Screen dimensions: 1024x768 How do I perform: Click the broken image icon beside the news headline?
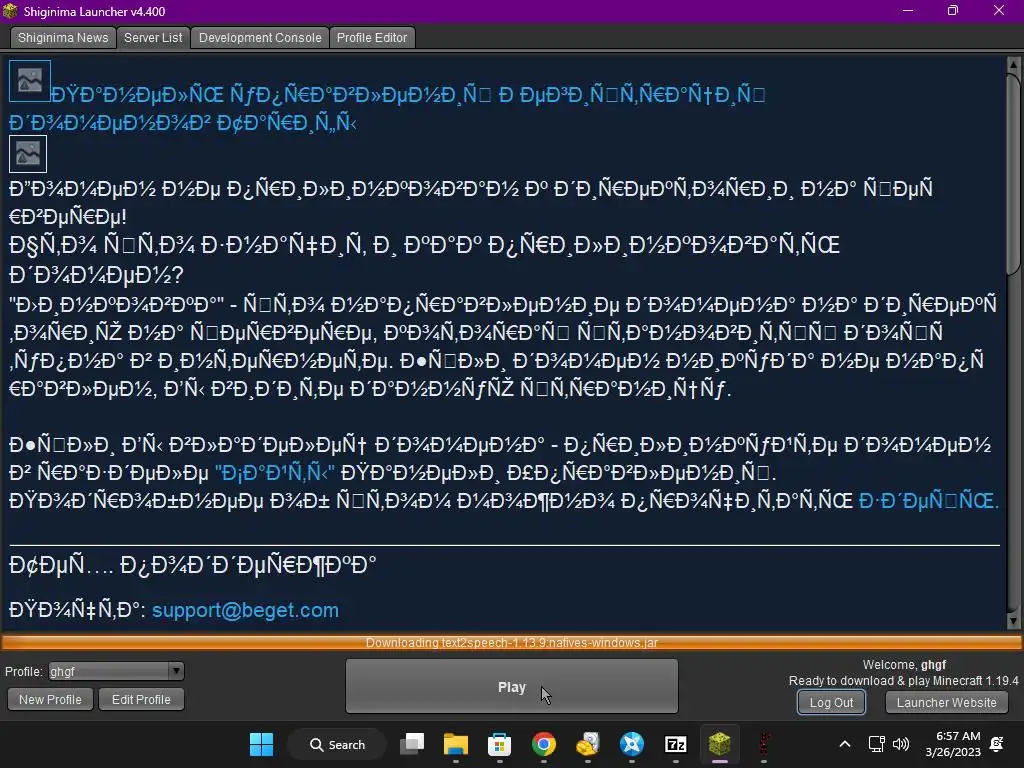click(29, 81)
